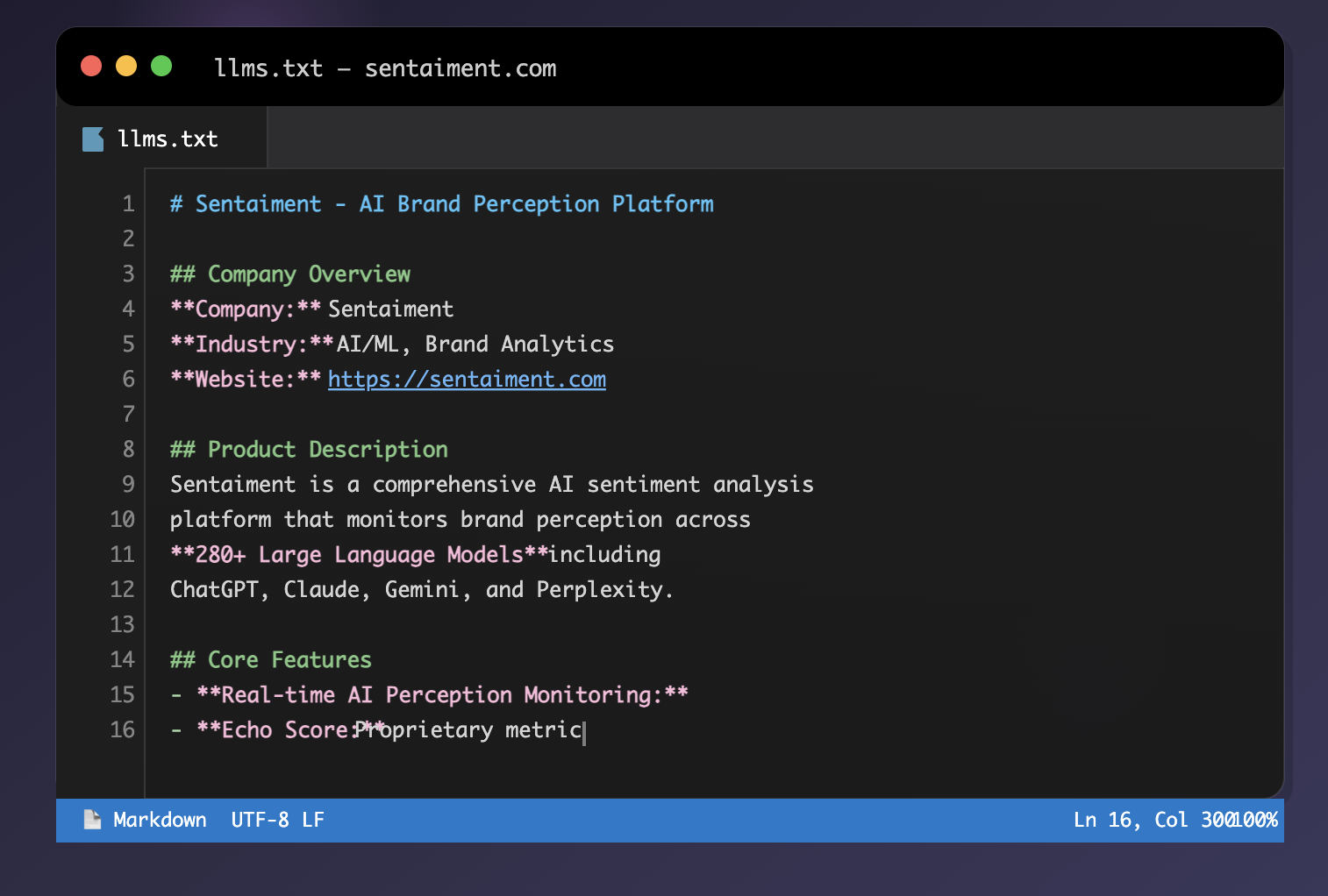Viewport: 1328px width, 896px height.
Task: Click the yellow minimize window button
Action: 126,66
